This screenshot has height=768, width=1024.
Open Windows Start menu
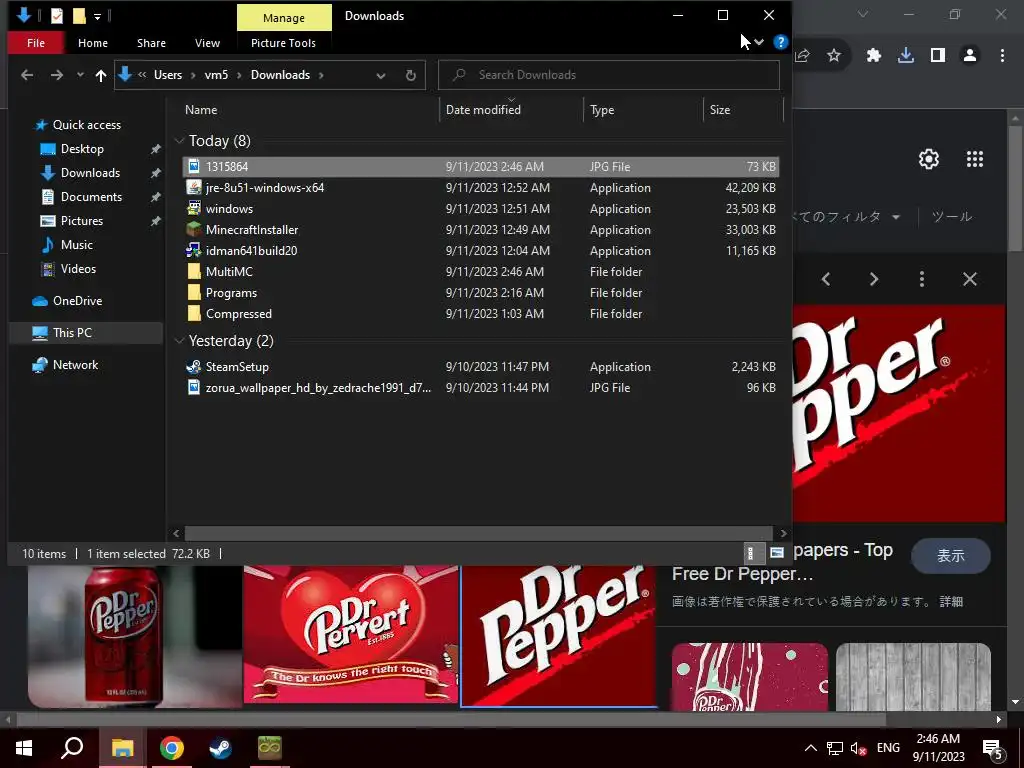pos(24,748)
